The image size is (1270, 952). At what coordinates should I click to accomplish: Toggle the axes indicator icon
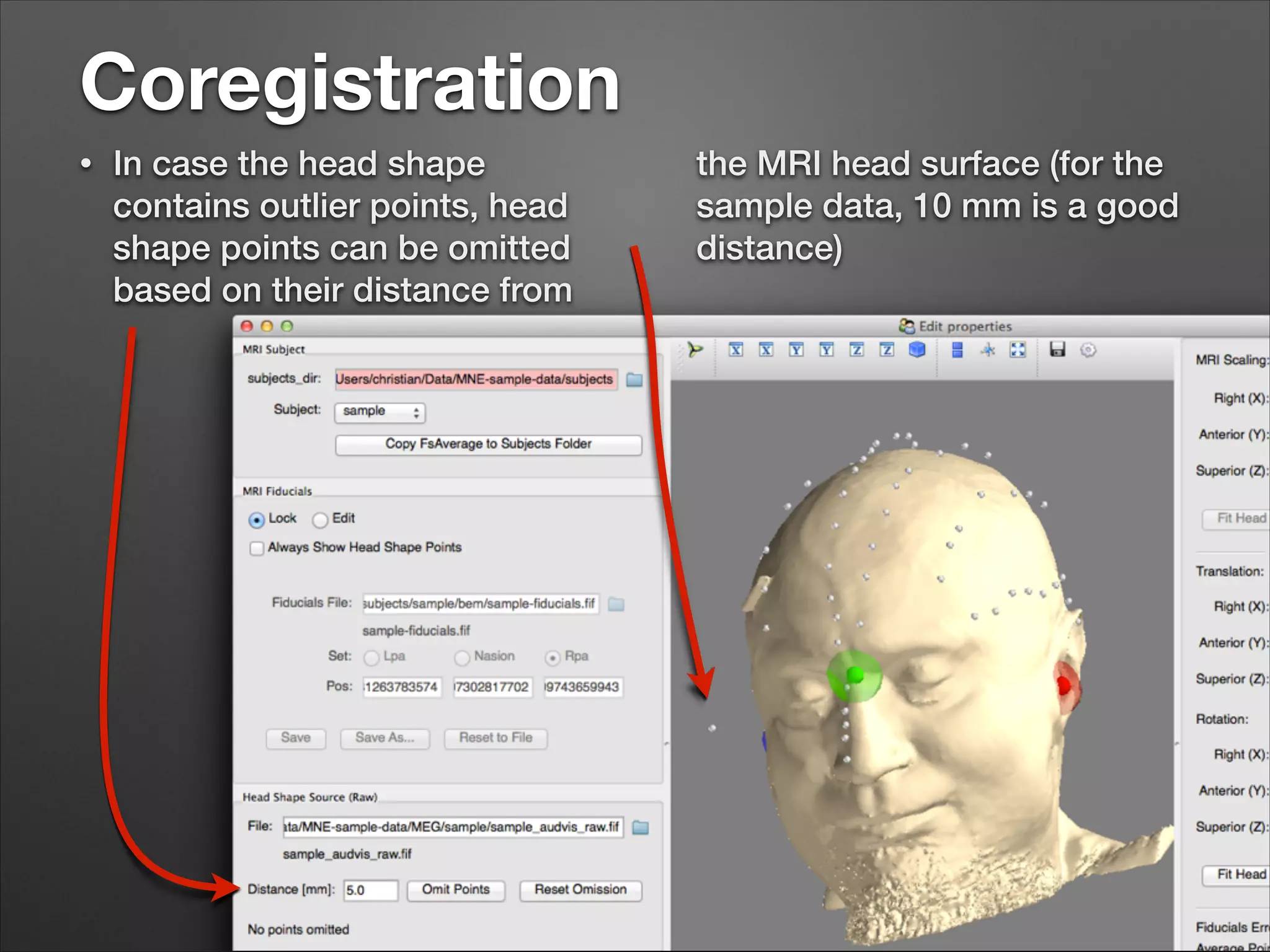pyautogui.click(x=988, y=350)
